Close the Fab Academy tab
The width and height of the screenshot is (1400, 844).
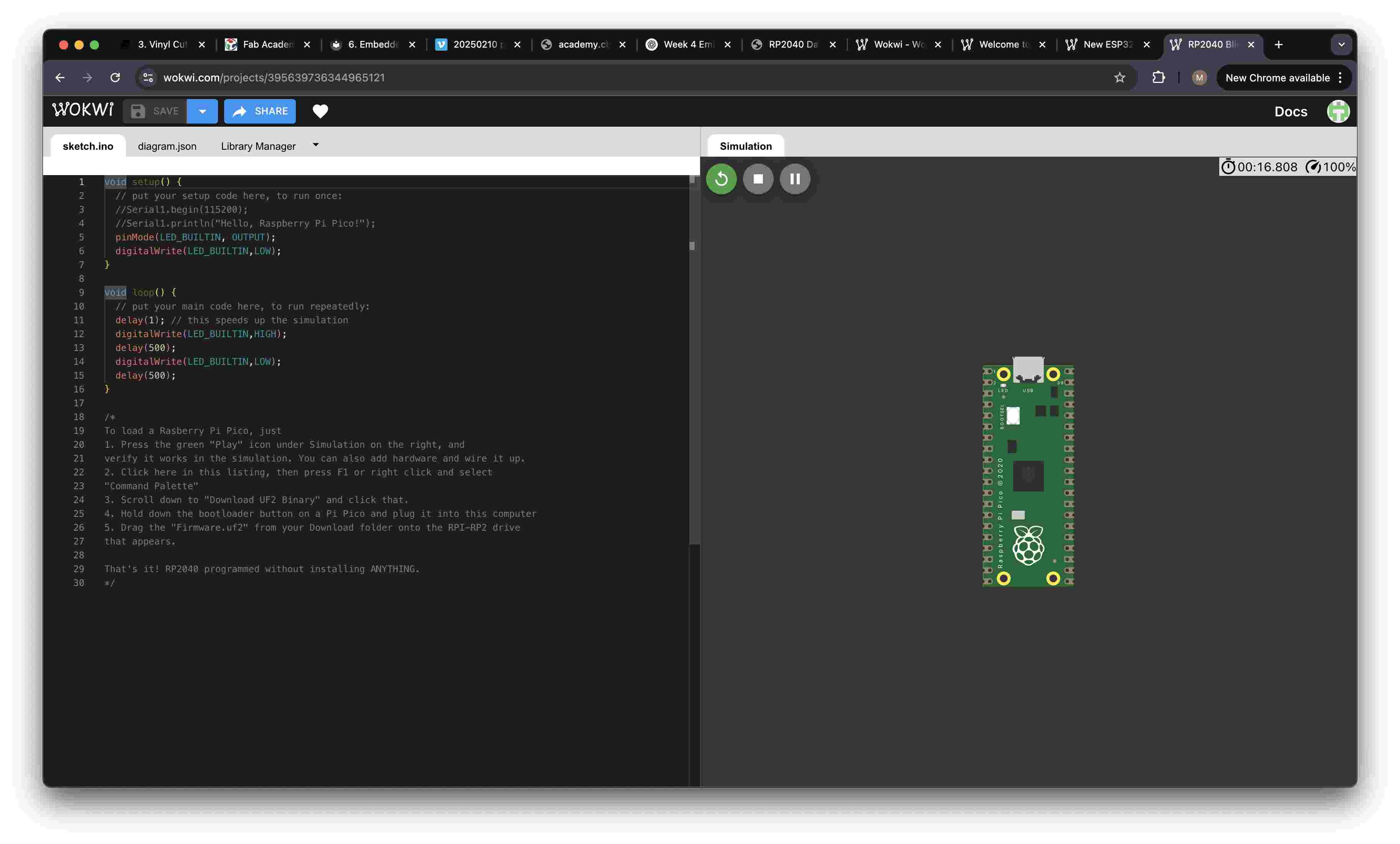point(307,44)
